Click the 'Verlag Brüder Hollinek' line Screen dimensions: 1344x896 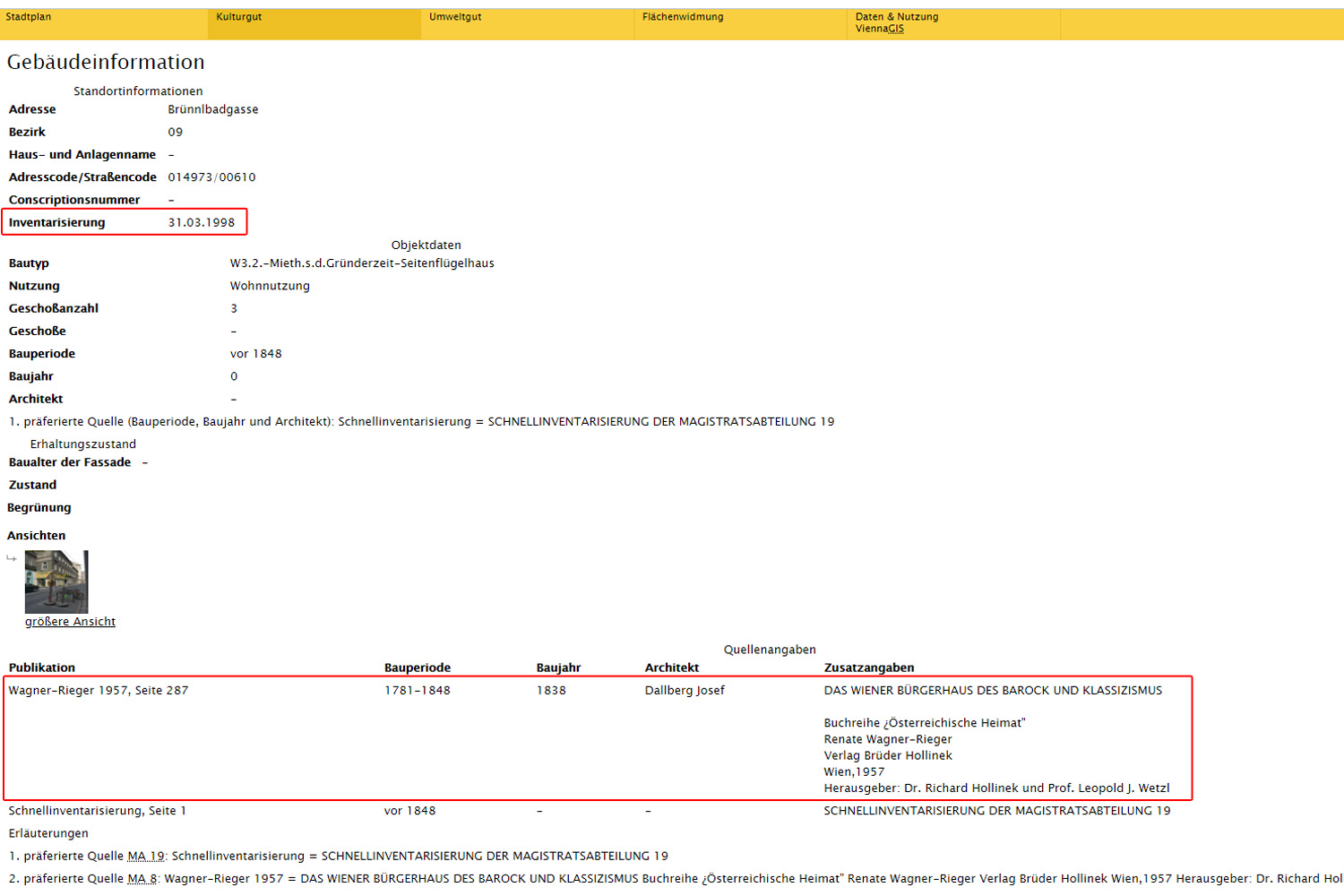click(x=888, y=755)
